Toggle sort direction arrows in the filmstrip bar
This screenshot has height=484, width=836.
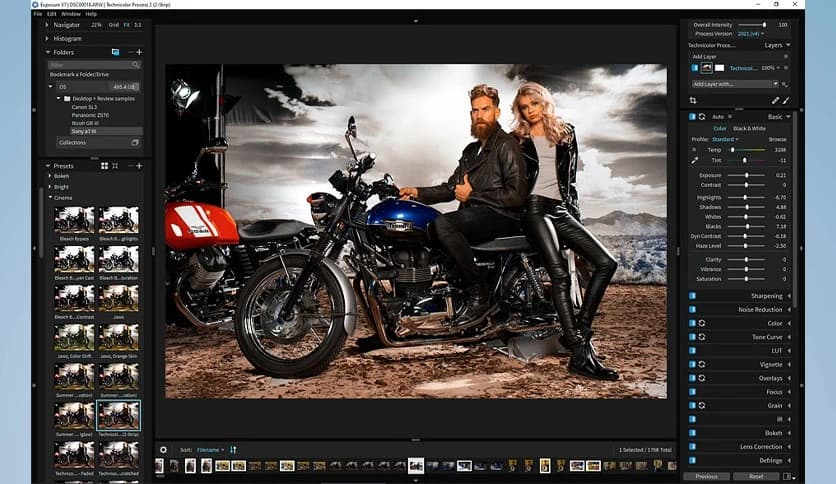click(x=233, y=450)
